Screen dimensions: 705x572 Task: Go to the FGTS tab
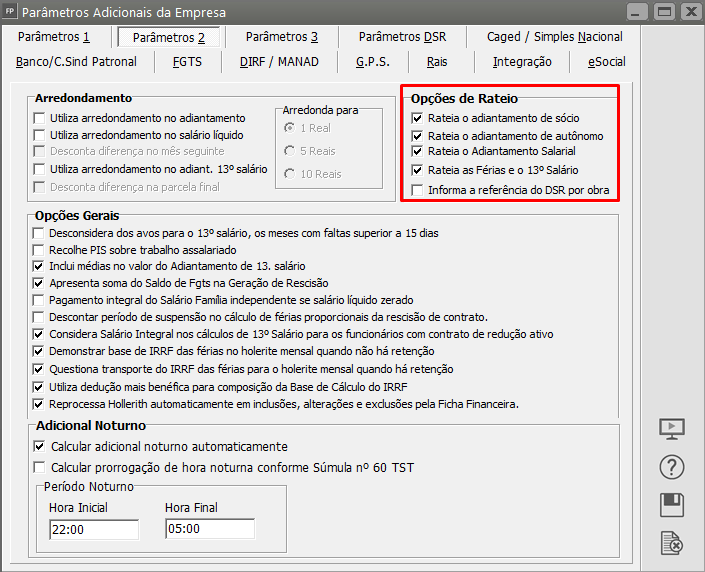coord(186,62)
